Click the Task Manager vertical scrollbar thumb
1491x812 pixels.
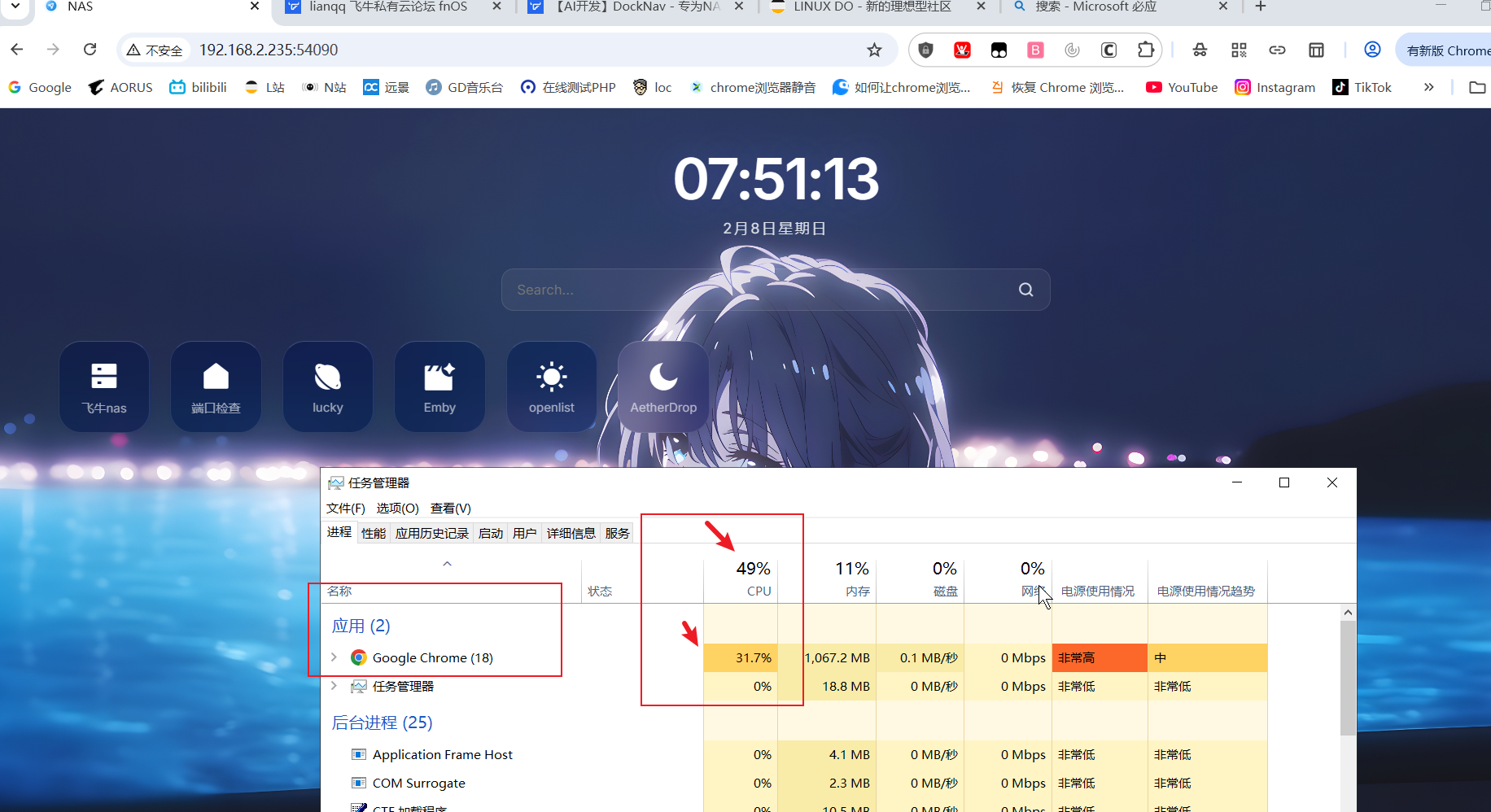click(1348, 678)
